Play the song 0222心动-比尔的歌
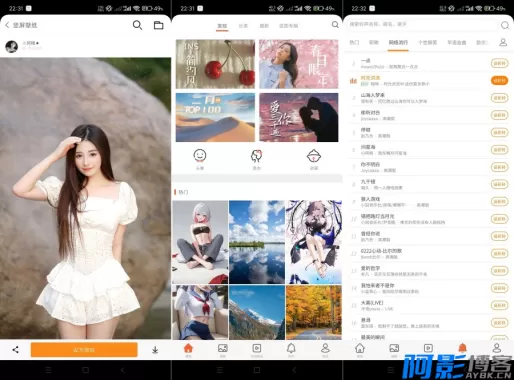 point(381,251)
